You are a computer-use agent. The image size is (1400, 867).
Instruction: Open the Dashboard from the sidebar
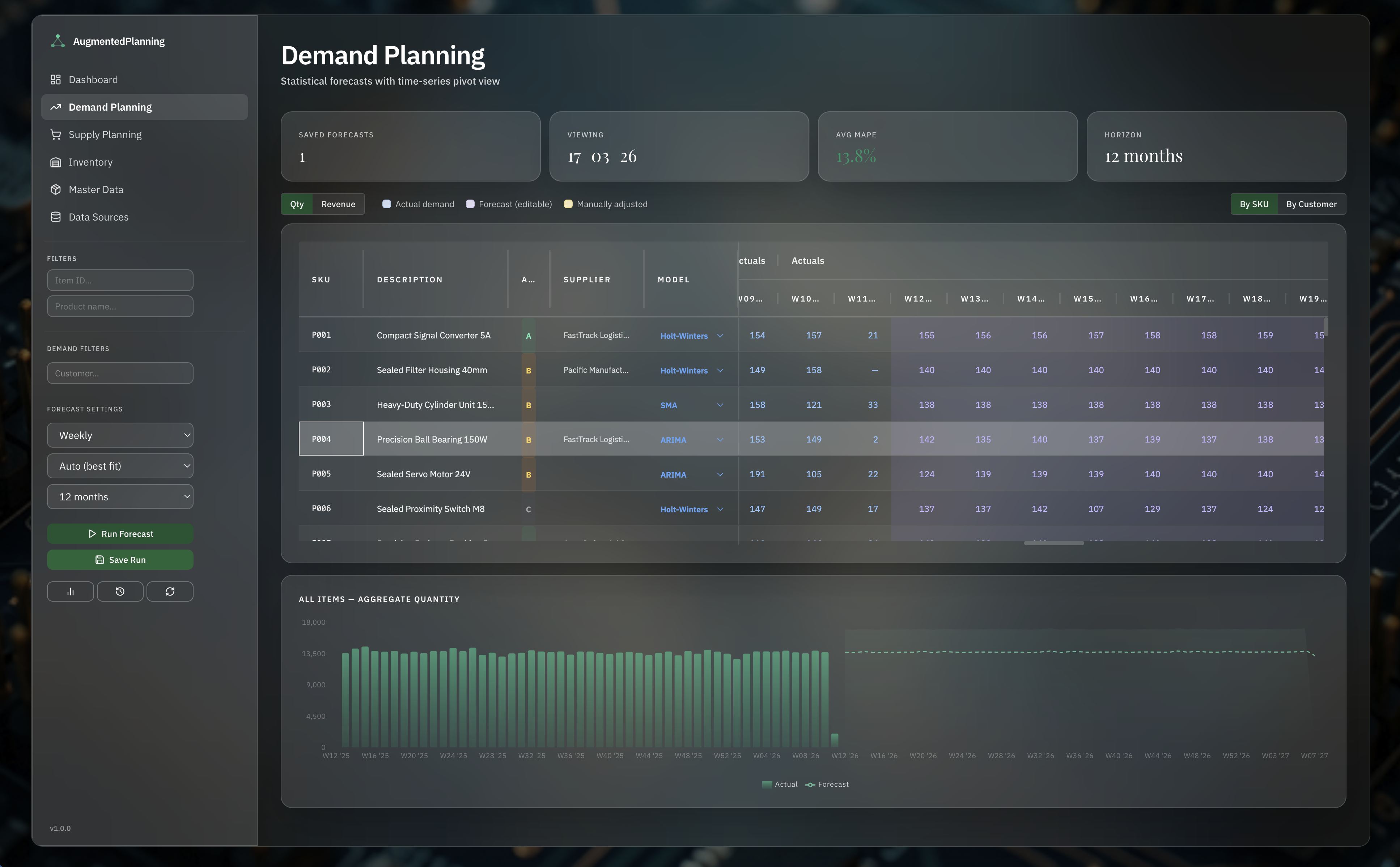tap(93, 79)
